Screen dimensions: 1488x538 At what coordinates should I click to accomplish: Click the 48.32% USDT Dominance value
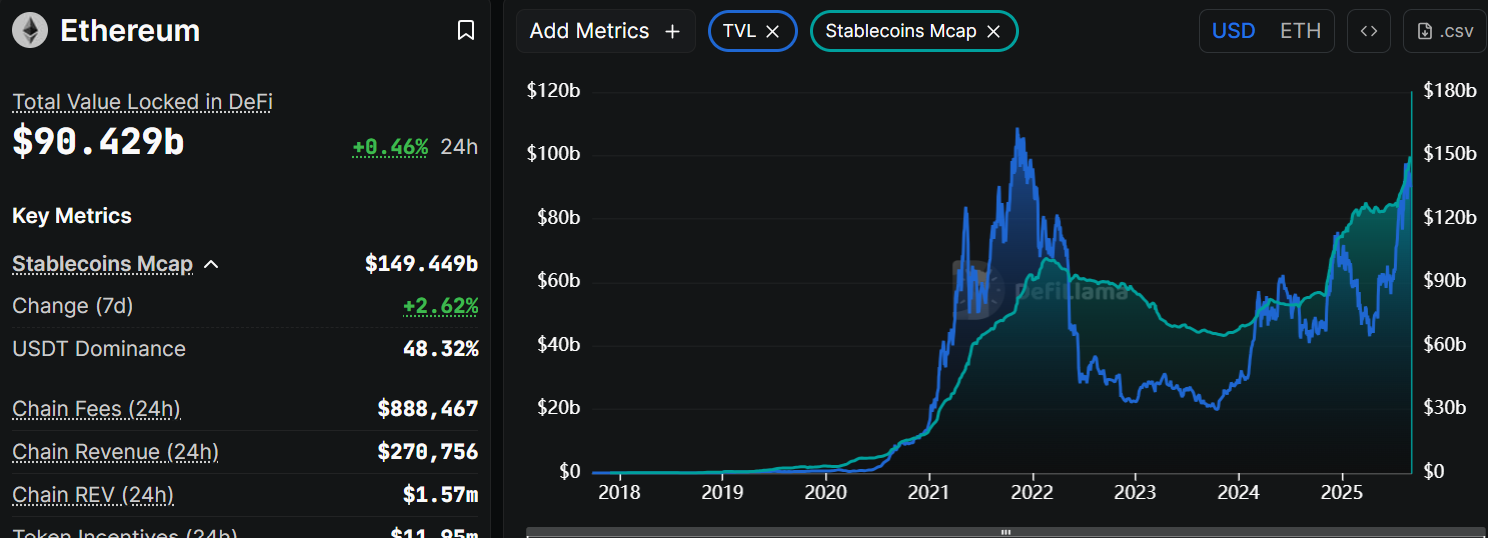440,349
